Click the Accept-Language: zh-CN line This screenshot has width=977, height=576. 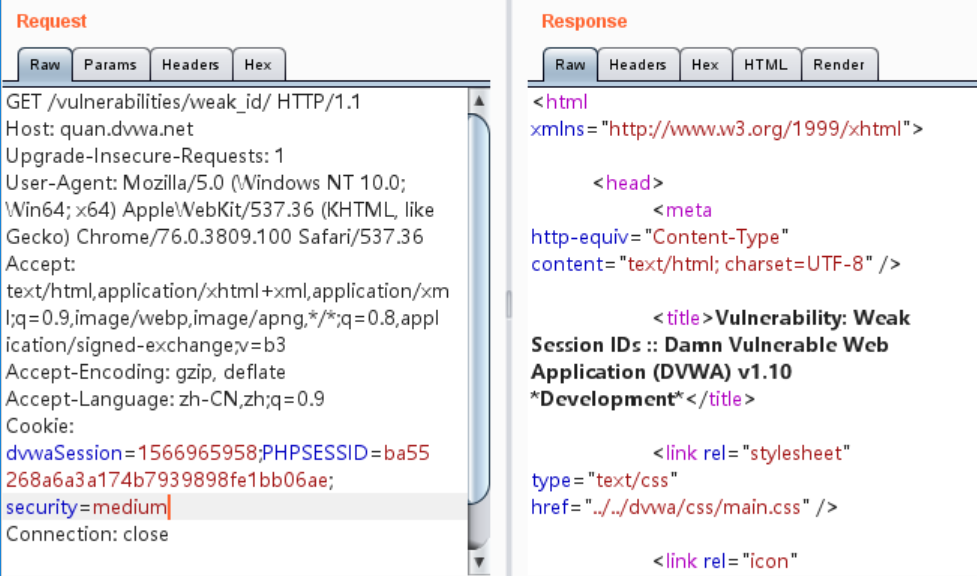click(165, 399)
